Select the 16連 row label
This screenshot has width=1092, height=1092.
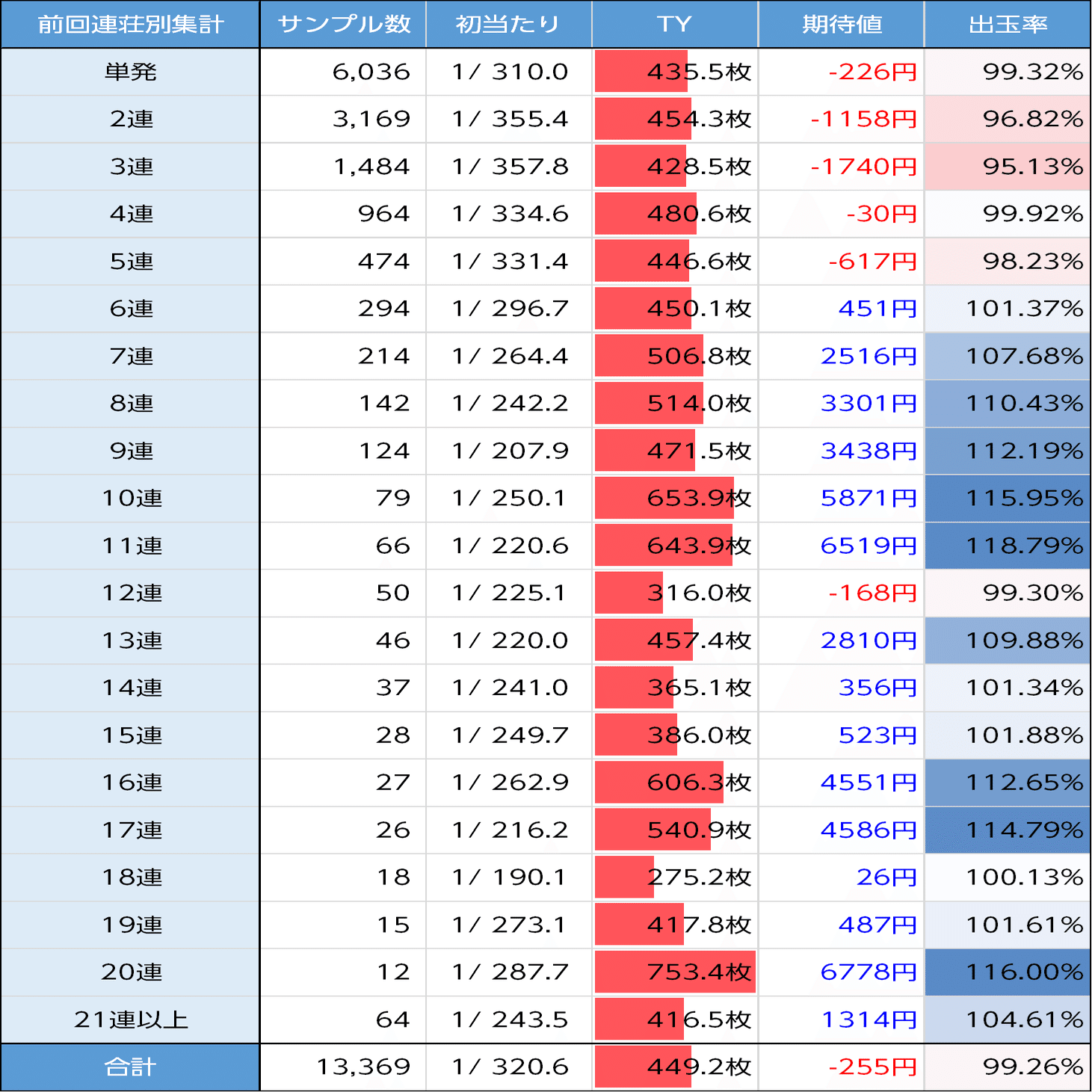point(130,783)
